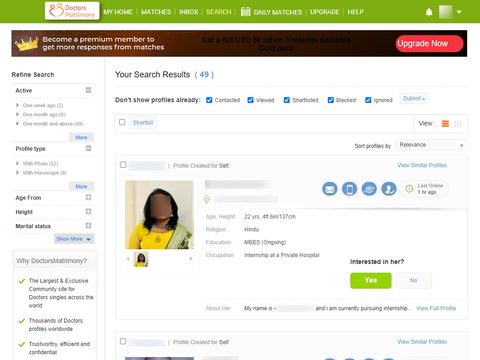The width and height of the screenshot is (480, 360).
Task: View the phone number via the mobile icon
Action: (349, 189)
